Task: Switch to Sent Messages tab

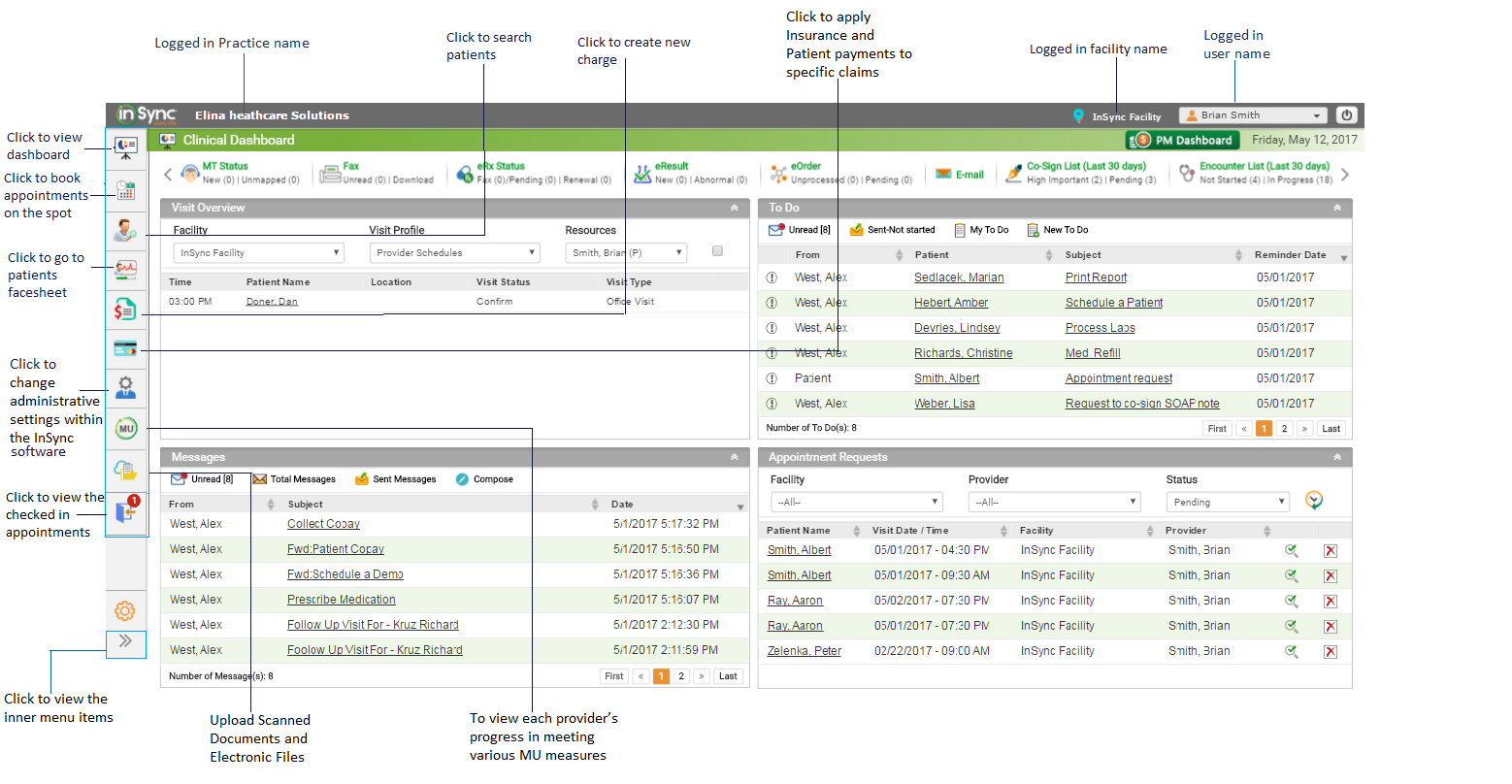Action: coord(395,479)
